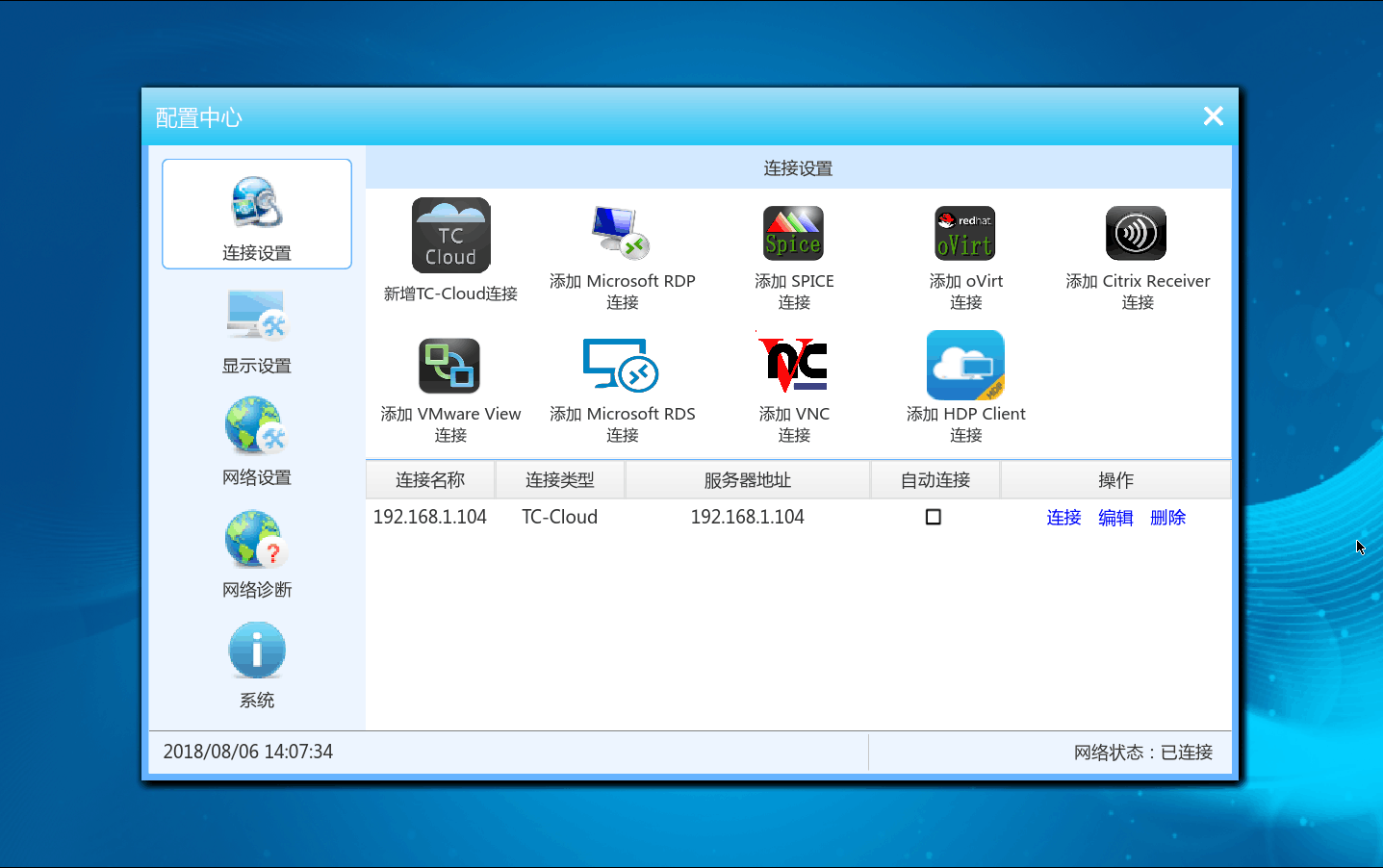
Task: Close the 配置中心 window
Action: (x=1214, y=116)
